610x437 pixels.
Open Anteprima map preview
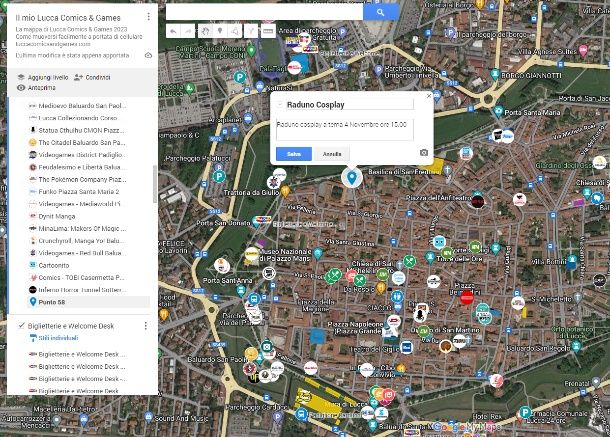point(37,88)
